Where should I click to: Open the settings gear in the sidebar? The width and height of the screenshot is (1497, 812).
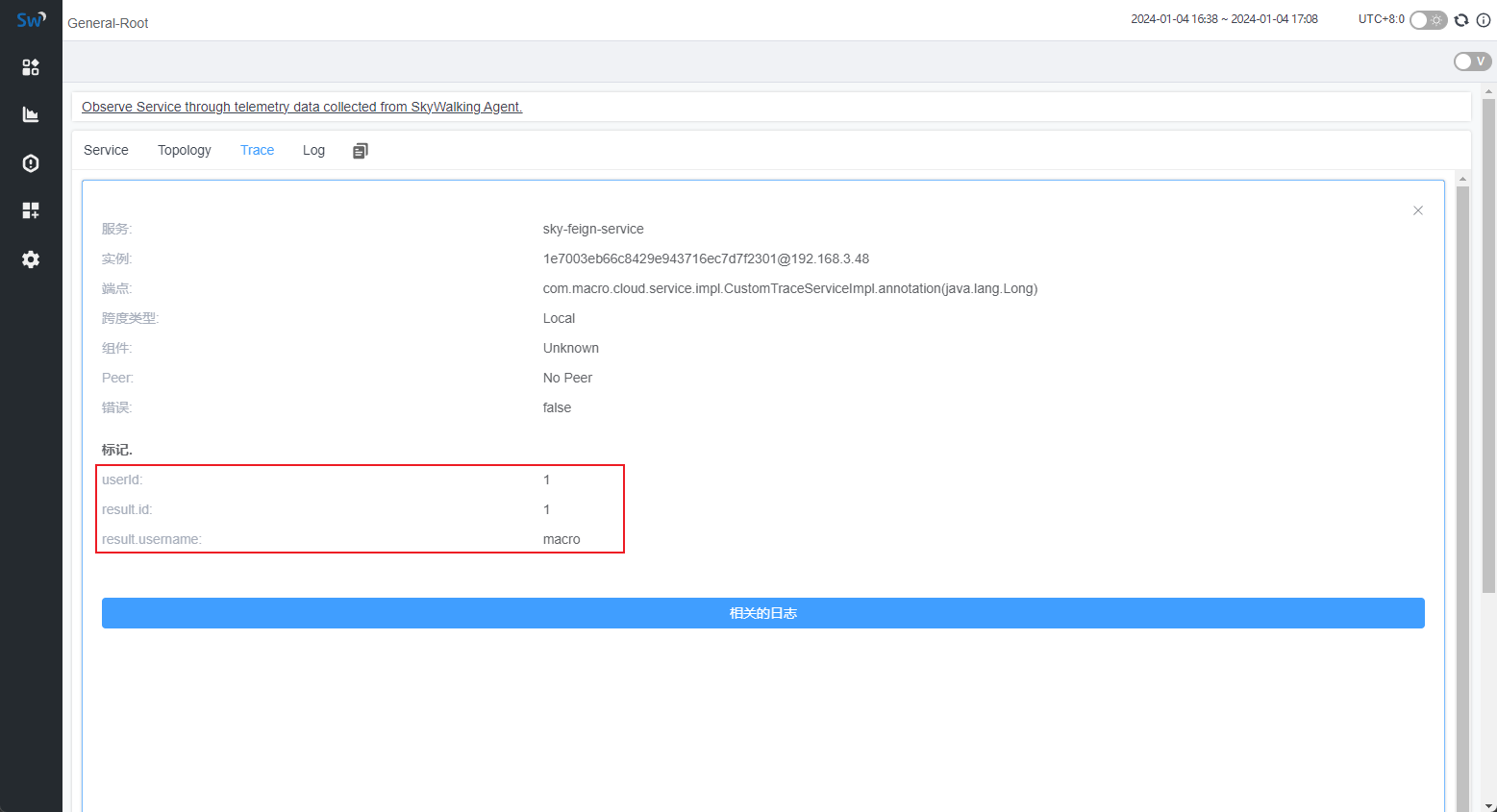click(x=31, y=259)
